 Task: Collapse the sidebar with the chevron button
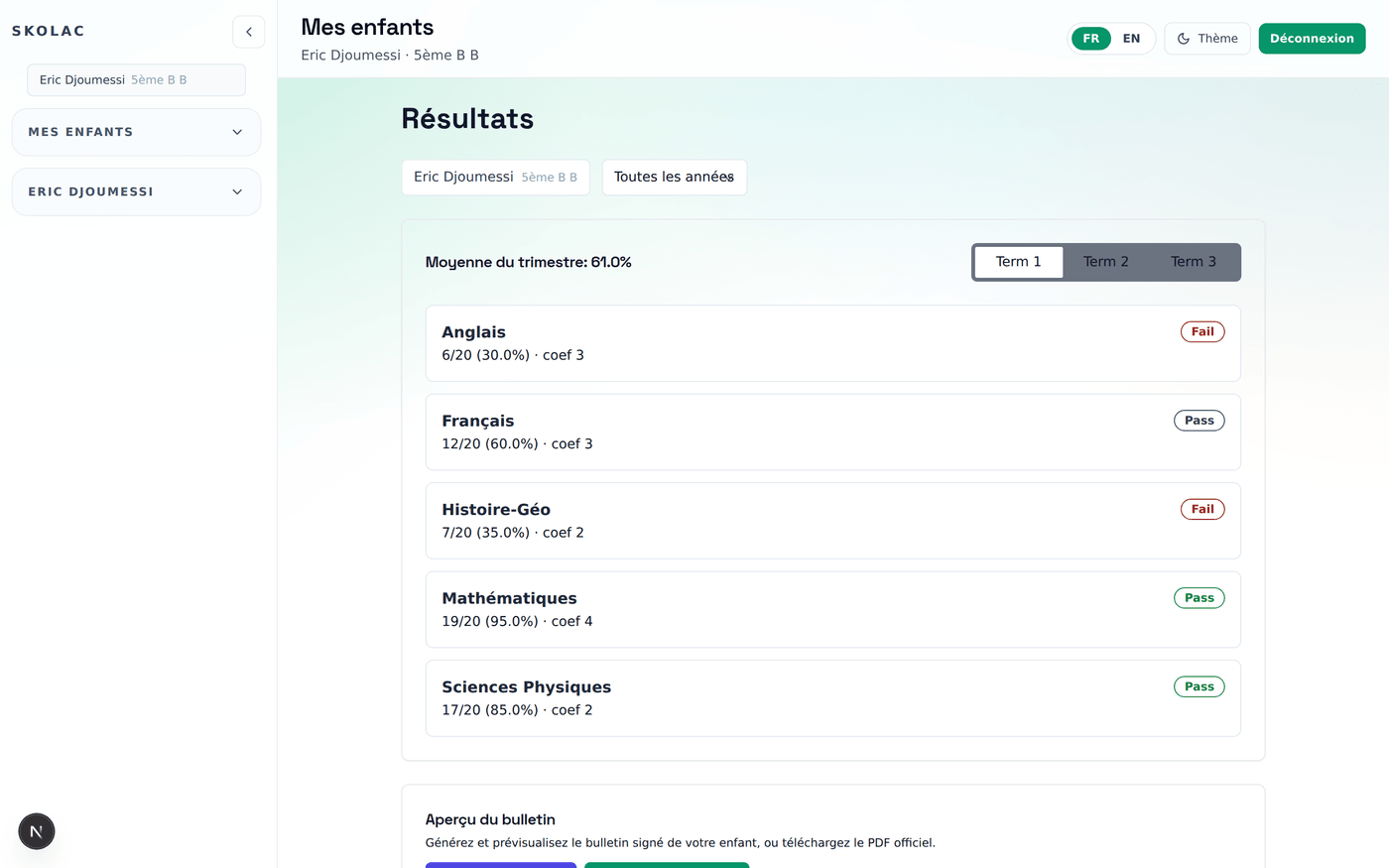(x=249, y=32)
